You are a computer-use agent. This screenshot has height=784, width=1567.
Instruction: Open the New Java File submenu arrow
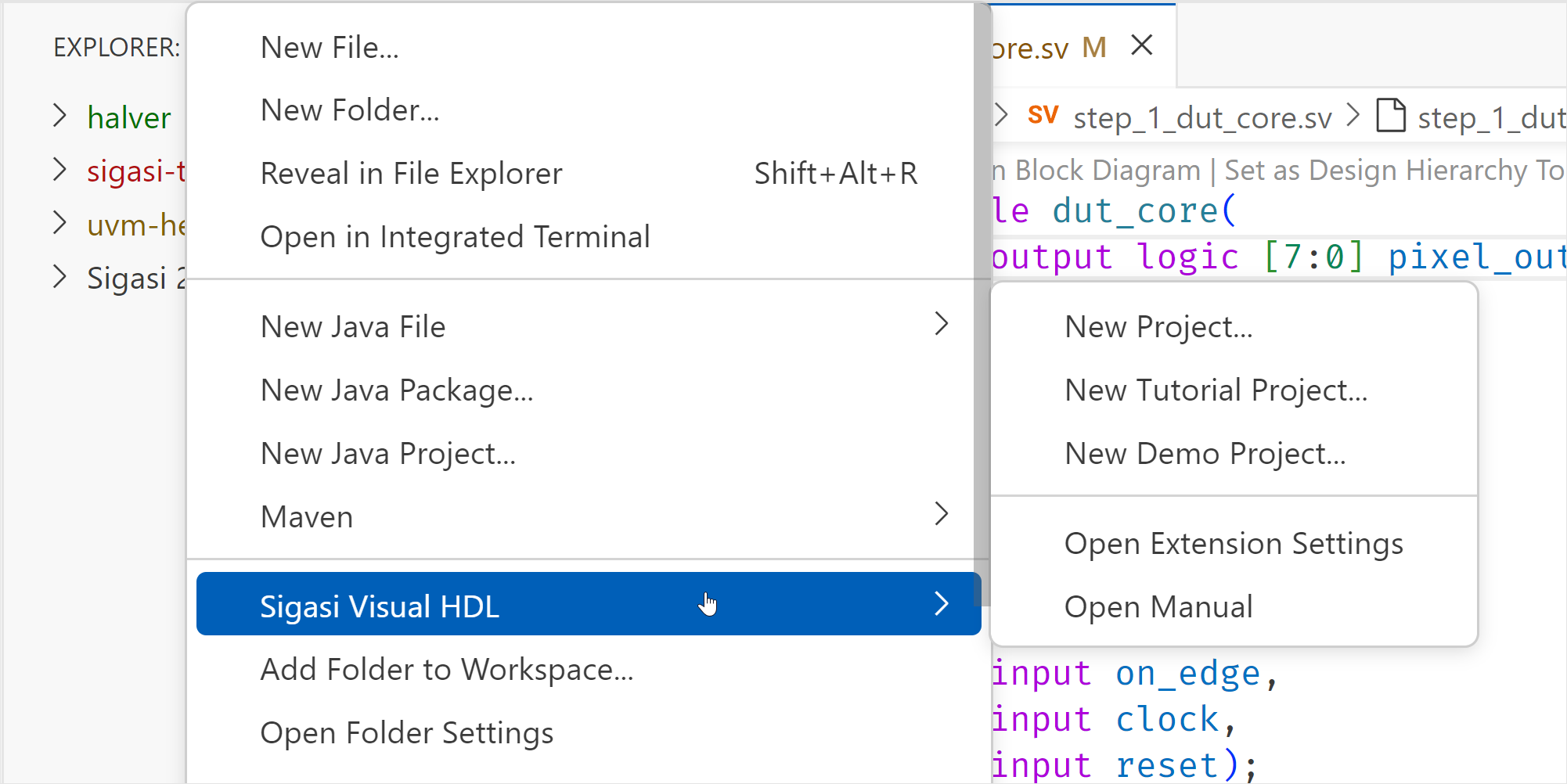click(942, 324)
